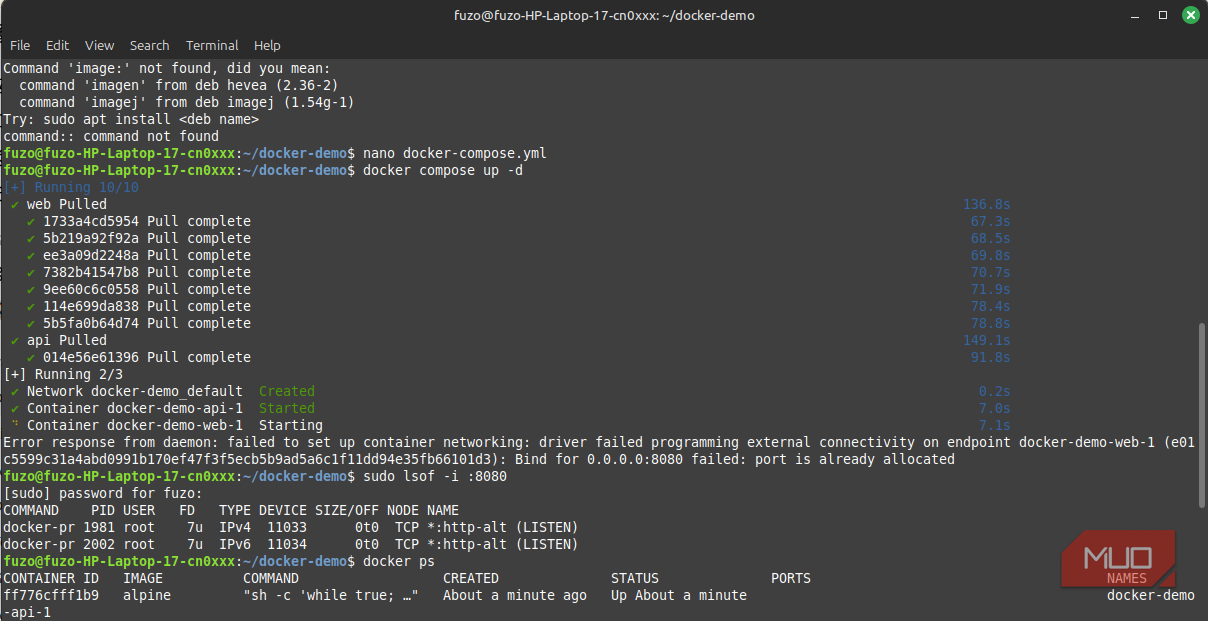Click the 'docker ps' command
Image resolution: width=1208 pixels, height=621 pixels.
point(399,561)
